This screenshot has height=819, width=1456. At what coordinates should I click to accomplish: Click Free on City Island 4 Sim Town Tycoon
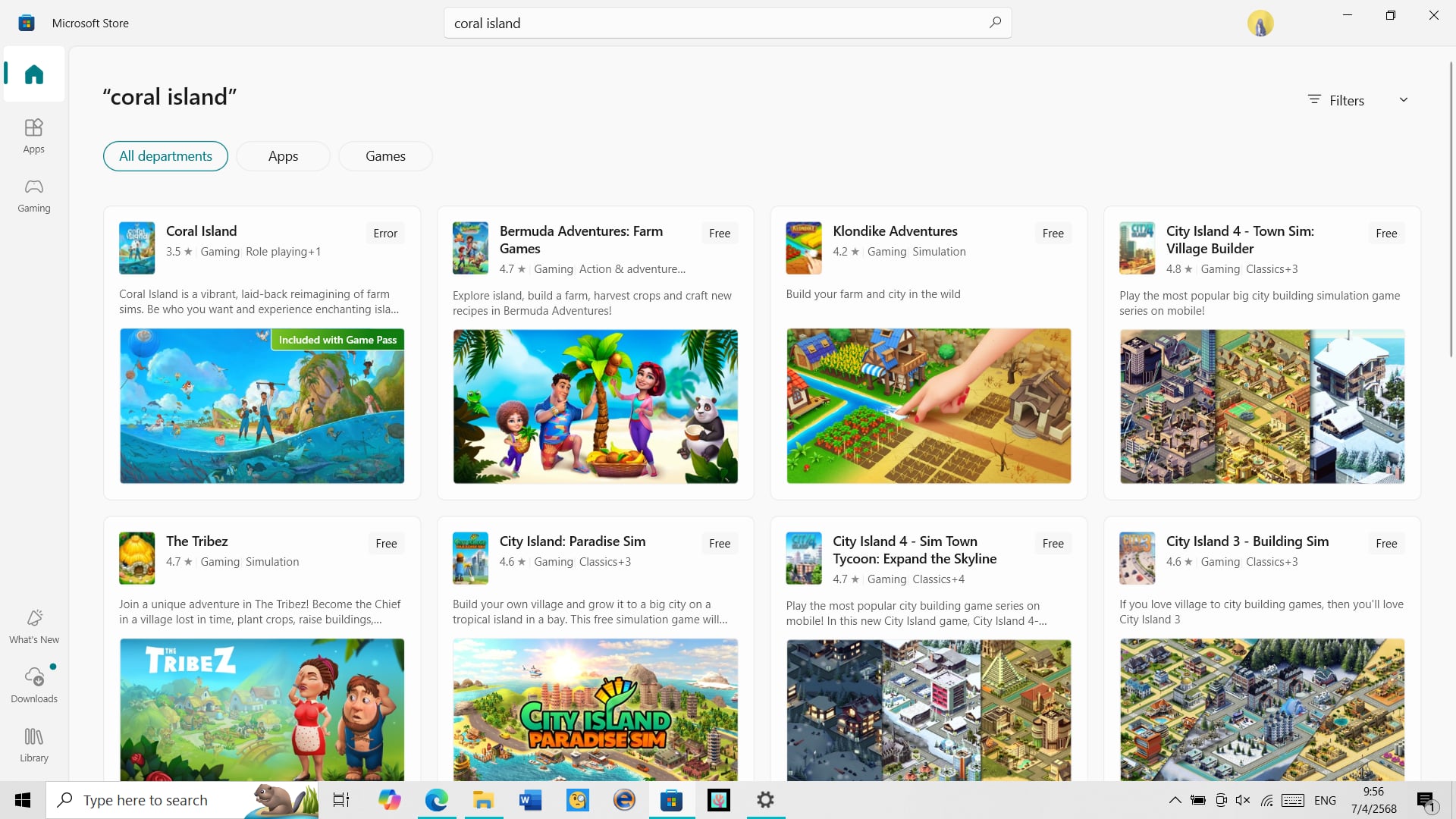coord(1053,544)
